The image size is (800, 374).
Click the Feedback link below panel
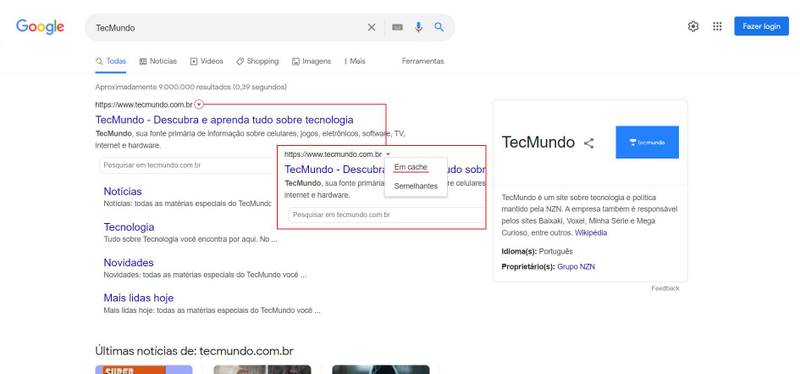tap(665, 288)
